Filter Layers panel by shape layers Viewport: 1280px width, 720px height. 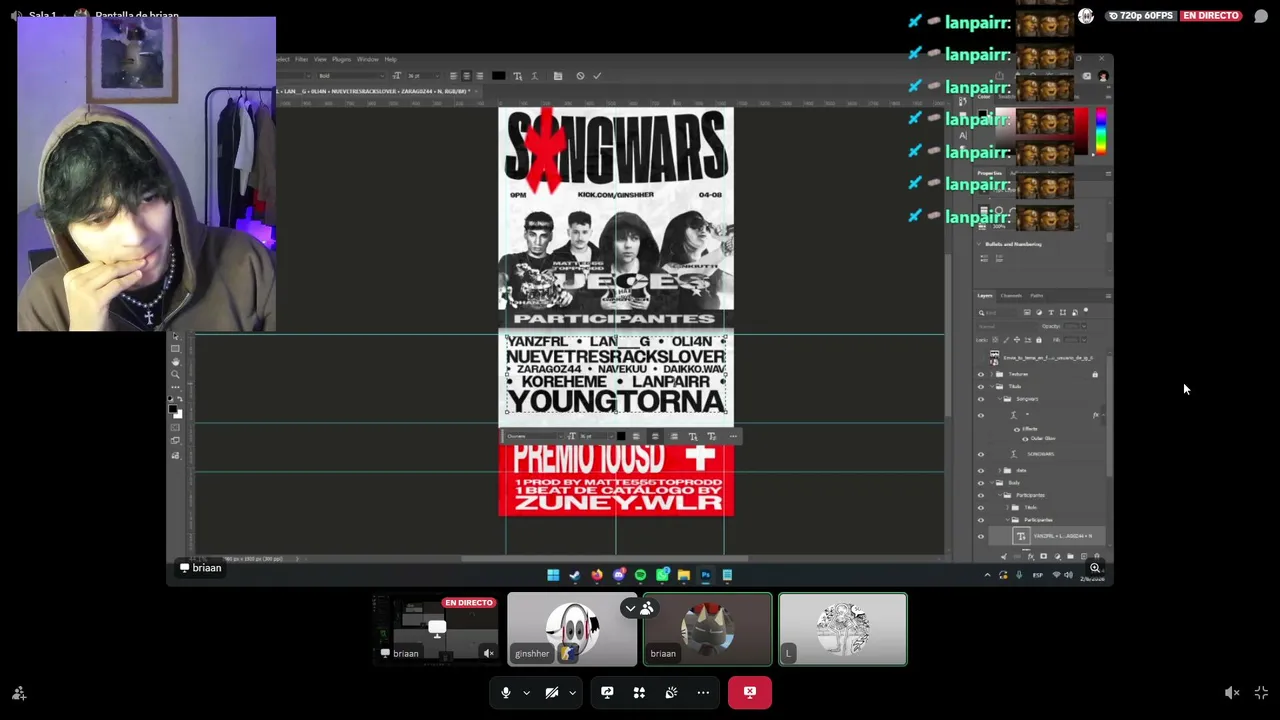pos(1063,313)
